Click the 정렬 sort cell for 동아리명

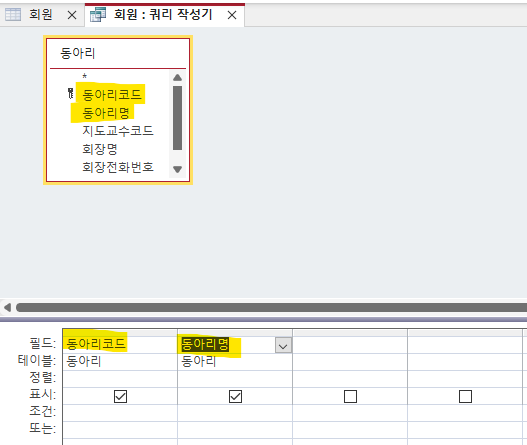[235, 379]
